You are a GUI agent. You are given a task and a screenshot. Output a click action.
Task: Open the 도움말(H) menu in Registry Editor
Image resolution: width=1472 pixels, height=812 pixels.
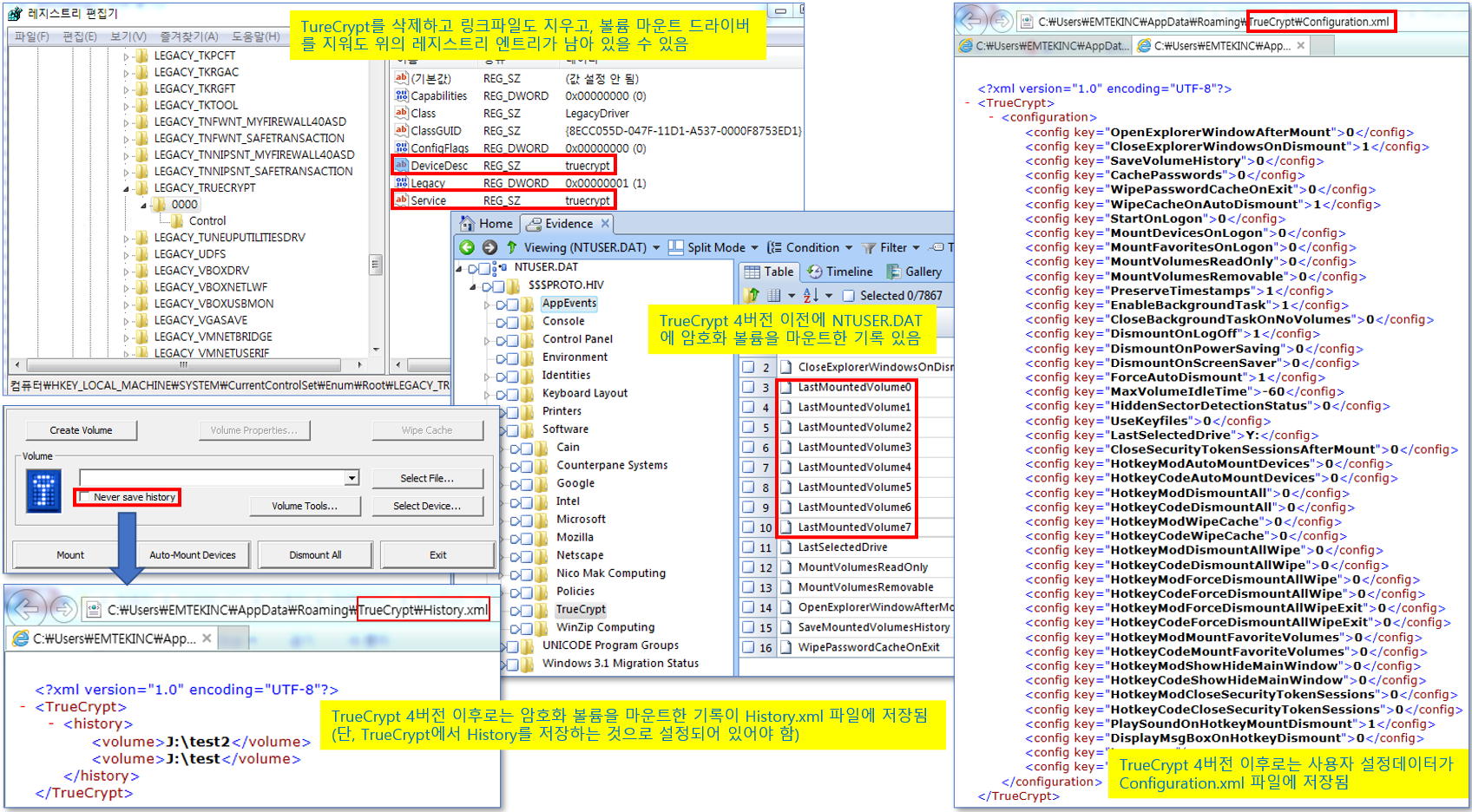(255, 36)
